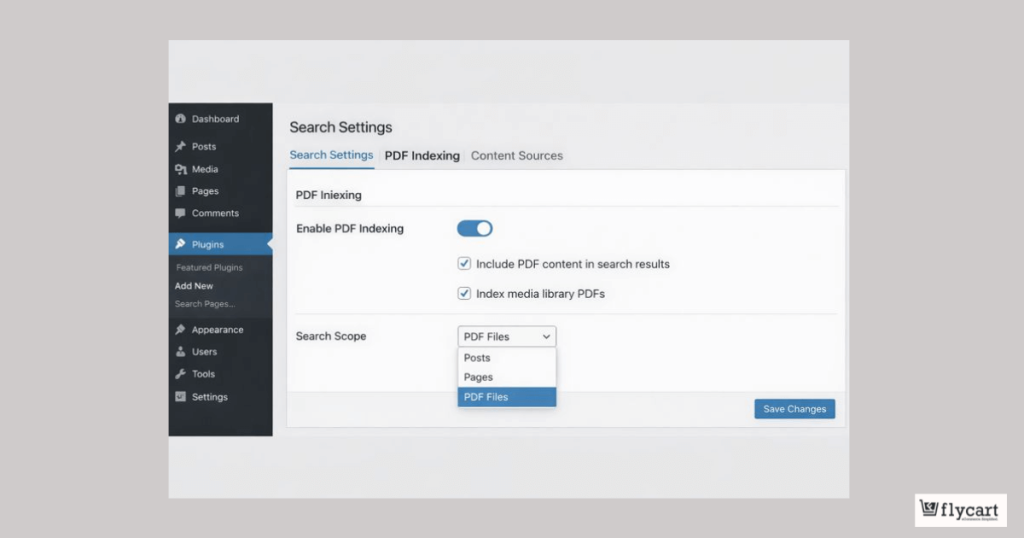Click the Users person icon
The width and height of the screenshot is (1024, 538).
[x=180, y=352]
